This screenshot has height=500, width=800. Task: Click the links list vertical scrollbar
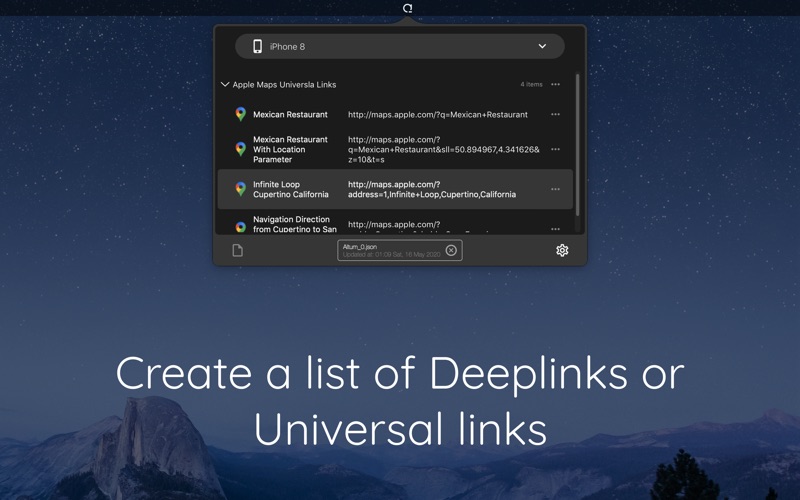tap(578, 145)
